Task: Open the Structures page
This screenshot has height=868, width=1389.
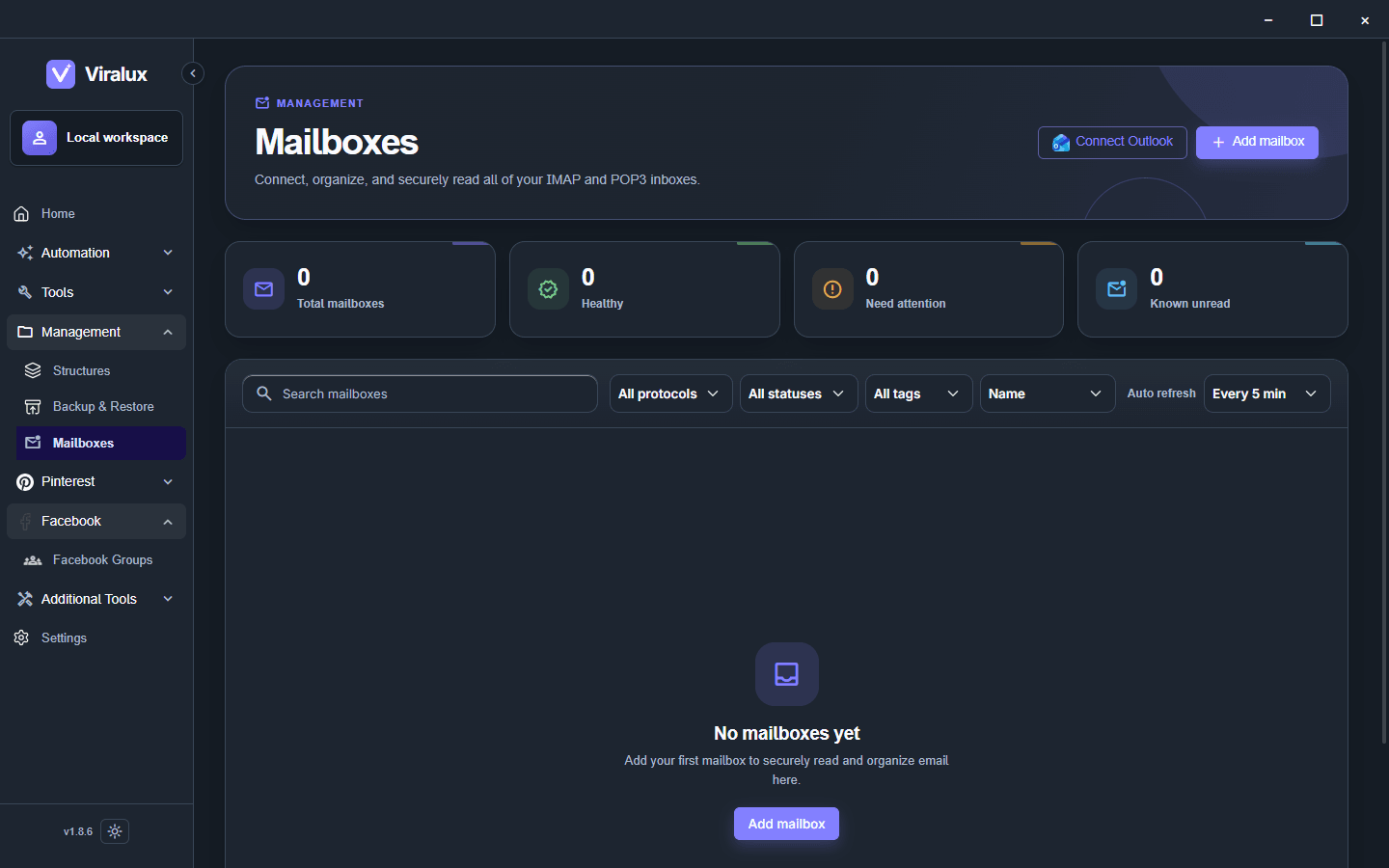Action: [x=101, y=370]
